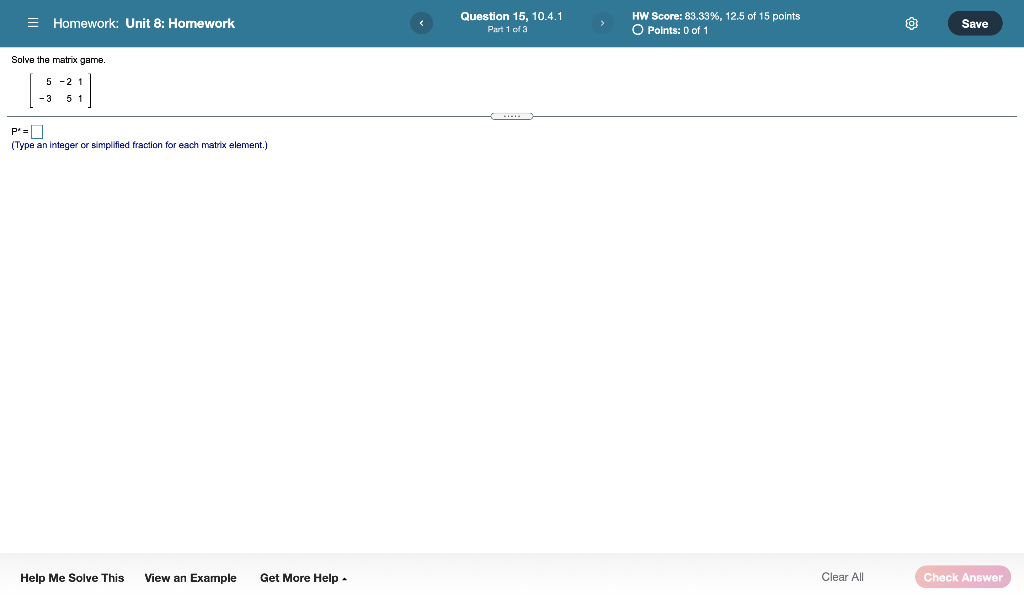1024x601 pixels.
Task: Go to the previous question arrow
Action: pos(421,24)
